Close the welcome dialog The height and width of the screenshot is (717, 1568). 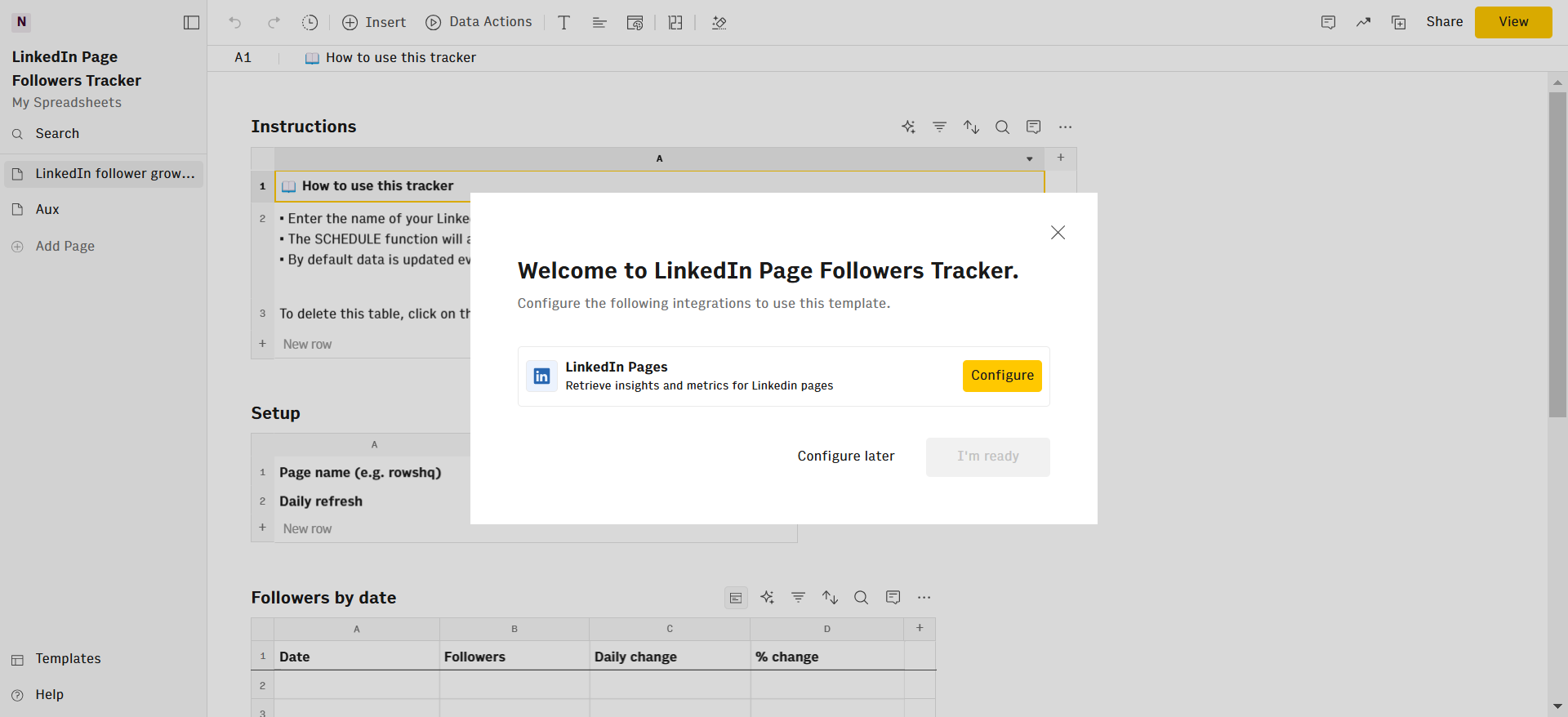click(x=1058, y=233)
